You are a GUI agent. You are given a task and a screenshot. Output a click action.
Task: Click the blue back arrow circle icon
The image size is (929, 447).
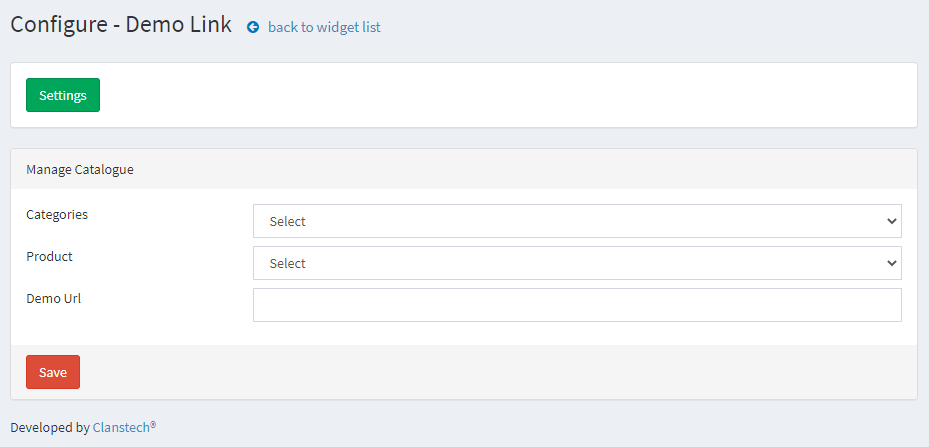click(253, 27)
